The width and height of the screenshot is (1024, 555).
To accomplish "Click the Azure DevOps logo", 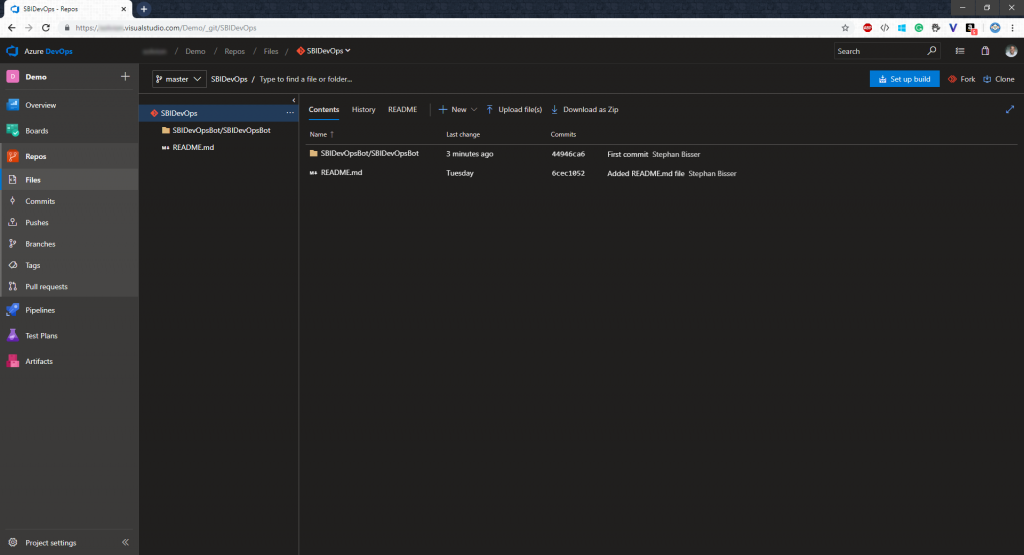I will point(39,51).
